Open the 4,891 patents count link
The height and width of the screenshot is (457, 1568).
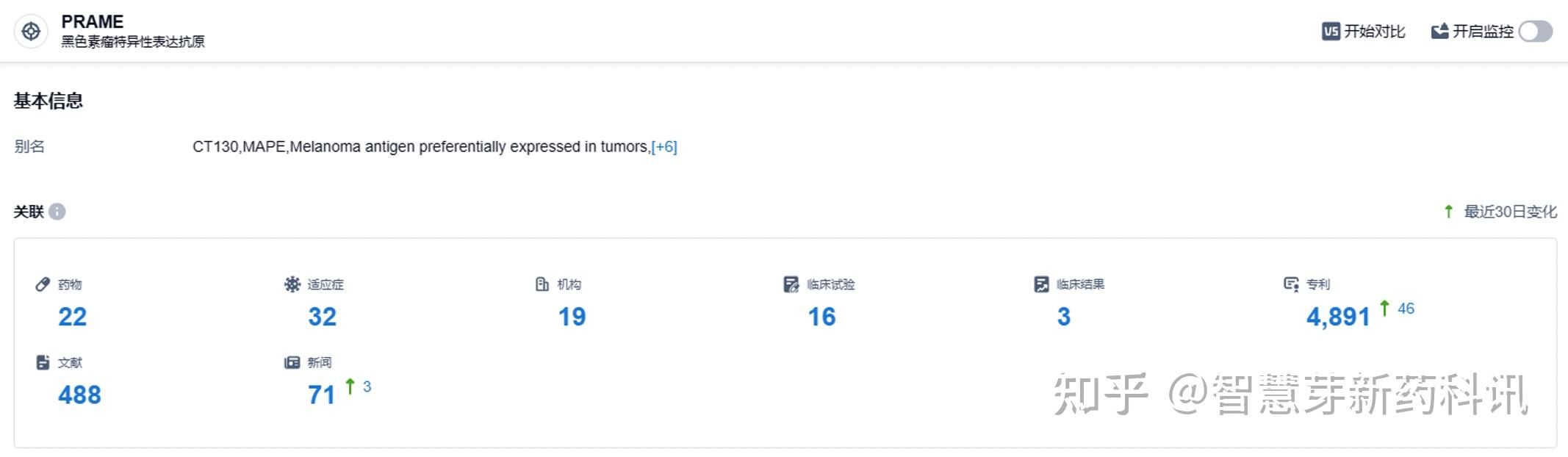point(1338,317)
